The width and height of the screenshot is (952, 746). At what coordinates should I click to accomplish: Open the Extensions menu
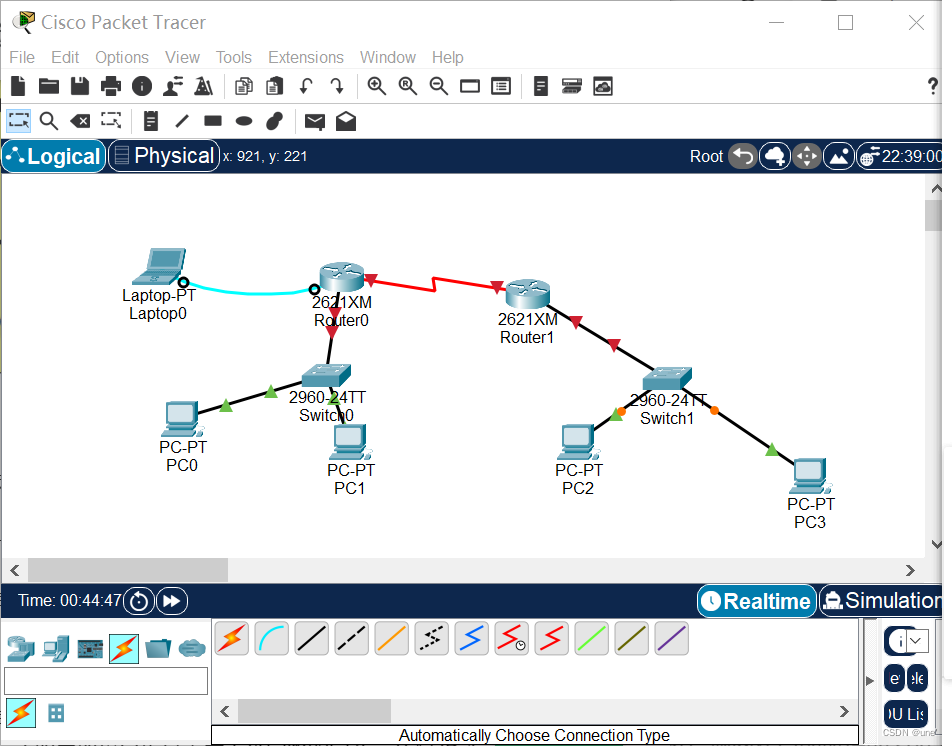(305, 57)
